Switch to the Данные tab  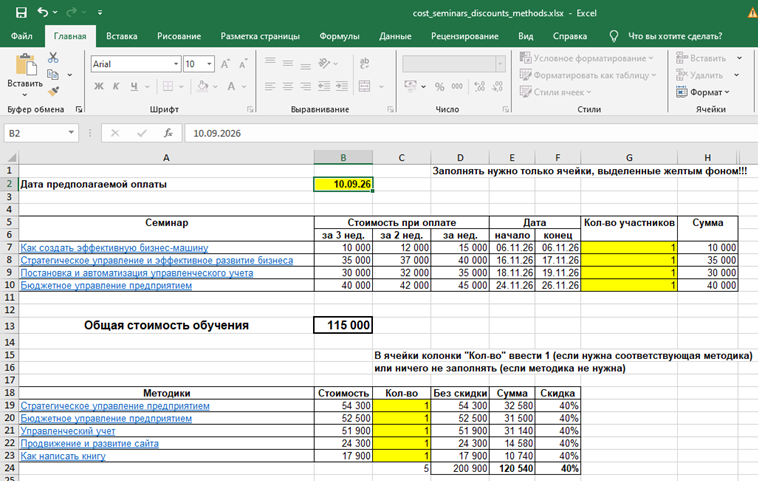point(395,36)
